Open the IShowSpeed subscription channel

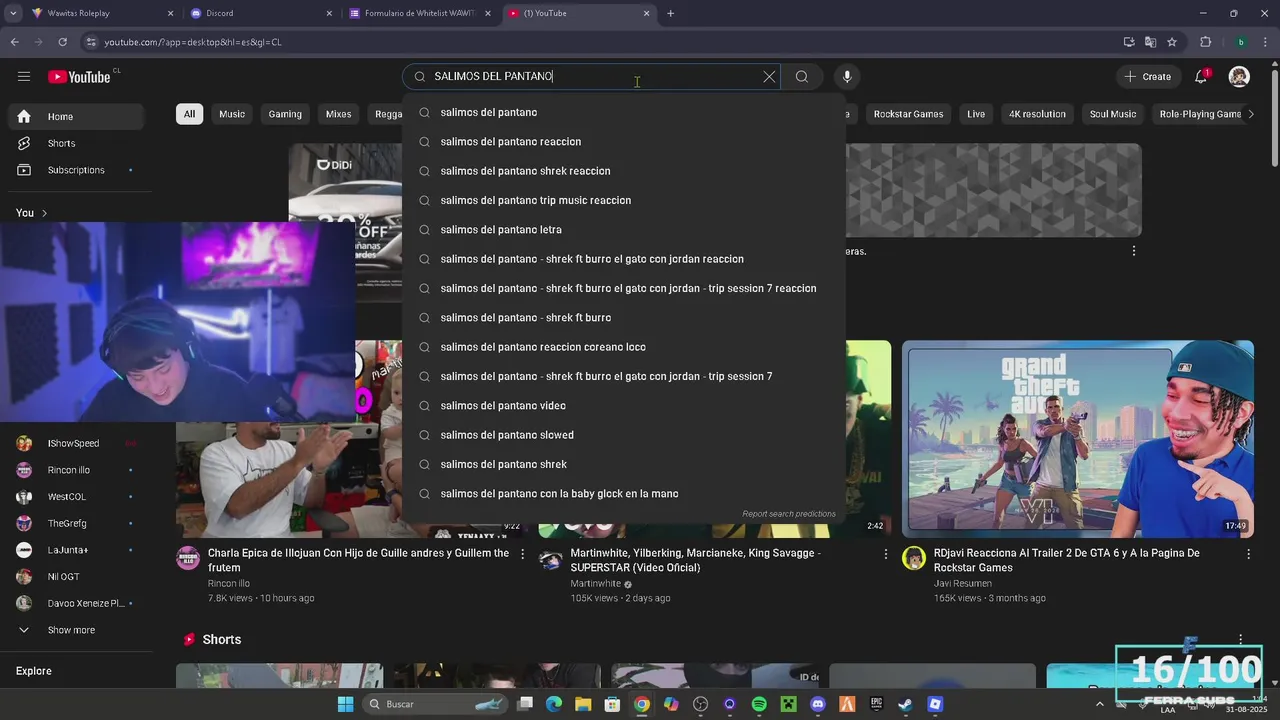(x=77, y=443)
